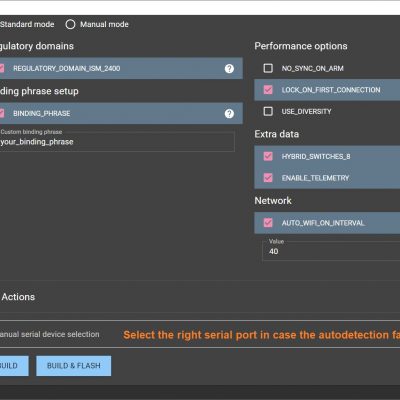Image resolution: width=400 pixels, height=400 pixels.
Task: Click the LOCK_ON_FIRST_CONNECTION label text
Action: (x=331, y=90)
